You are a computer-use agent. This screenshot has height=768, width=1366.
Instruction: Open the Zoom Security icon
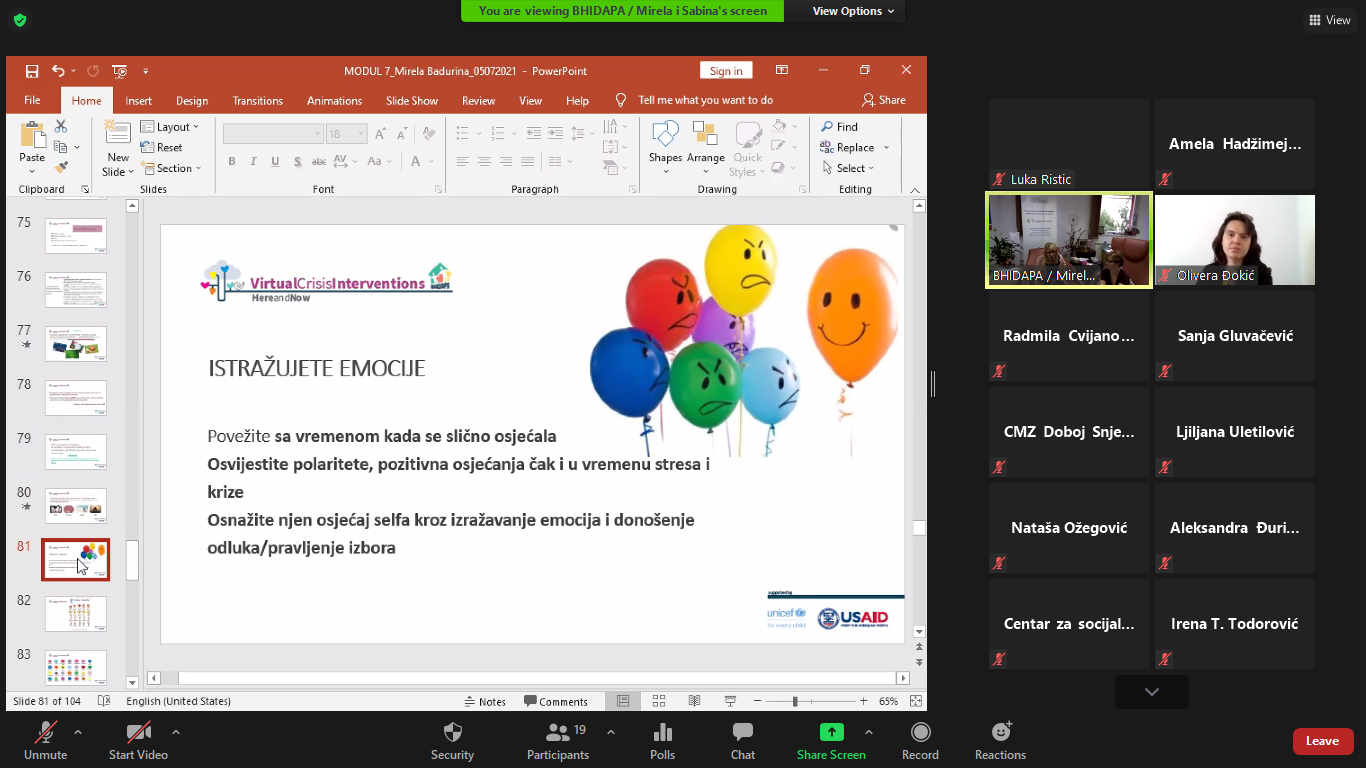tap(452, 732)
